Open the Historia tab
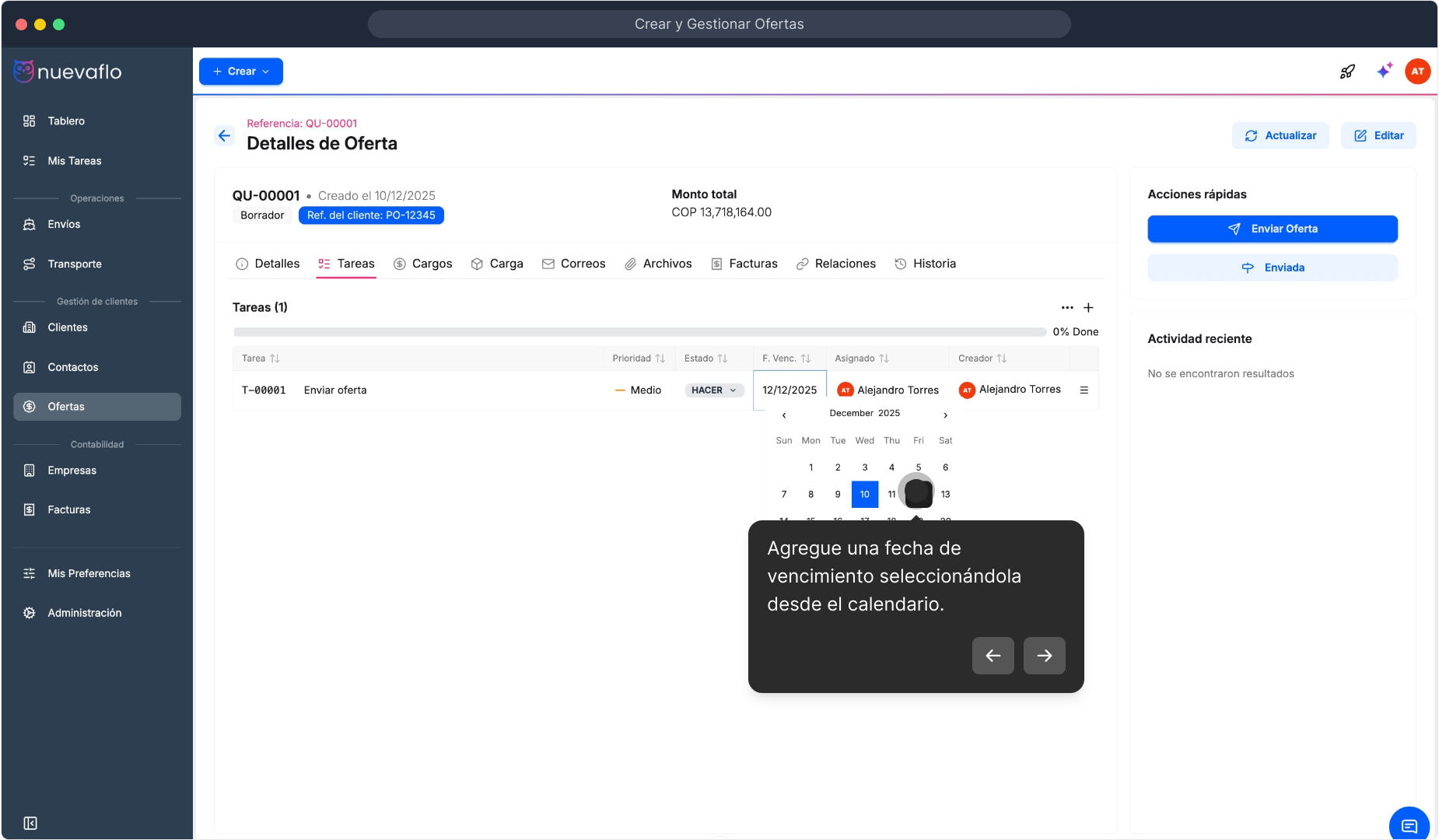 pos(925,264)
